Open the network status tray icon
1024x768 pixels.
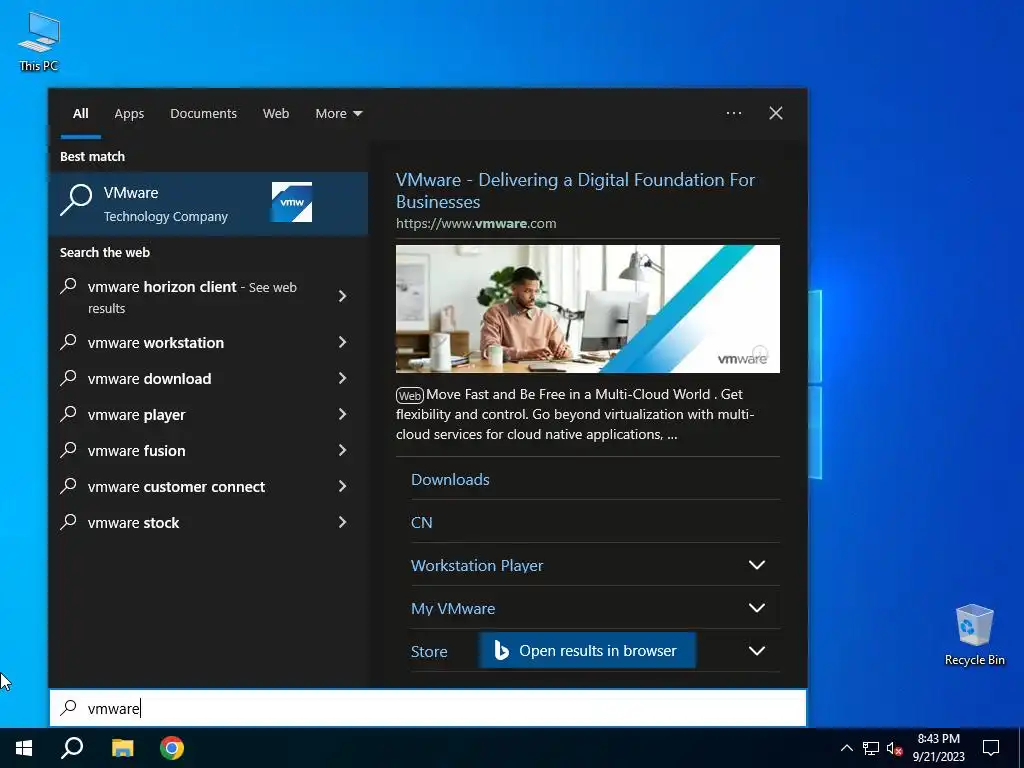click(871, 748)
